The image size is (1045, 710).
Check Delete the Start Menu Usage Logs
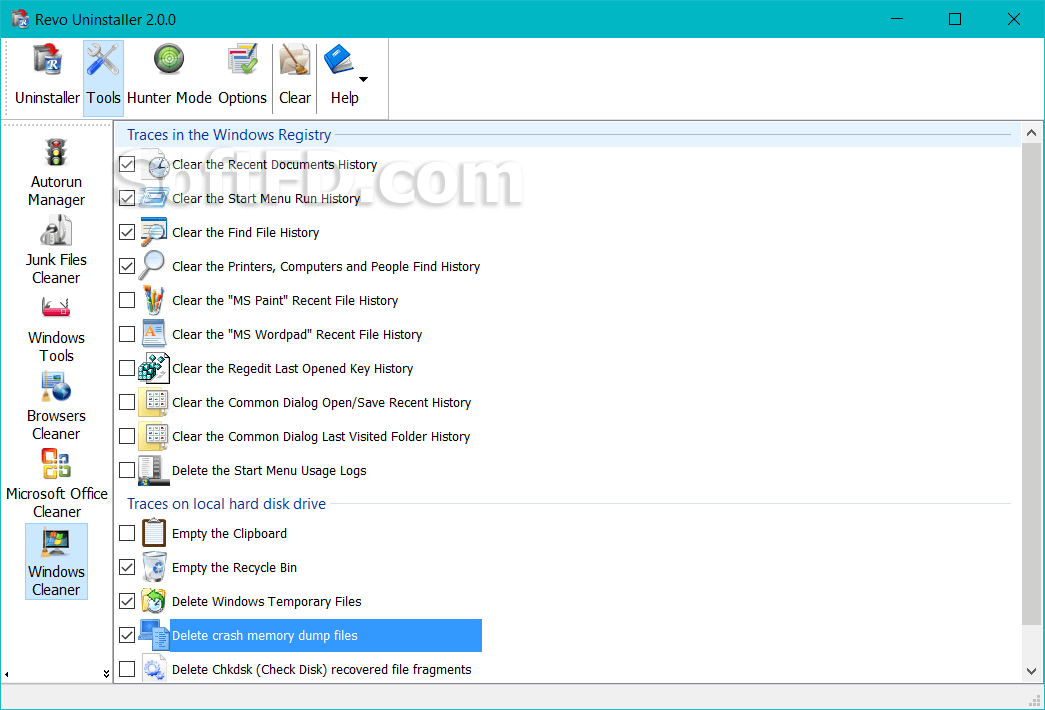coord(127,470)
